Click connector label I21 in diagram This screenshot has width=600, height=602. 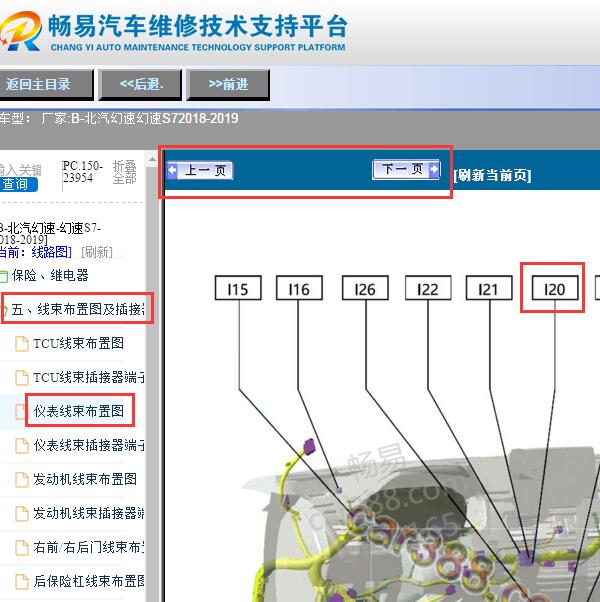coord(489,288)
